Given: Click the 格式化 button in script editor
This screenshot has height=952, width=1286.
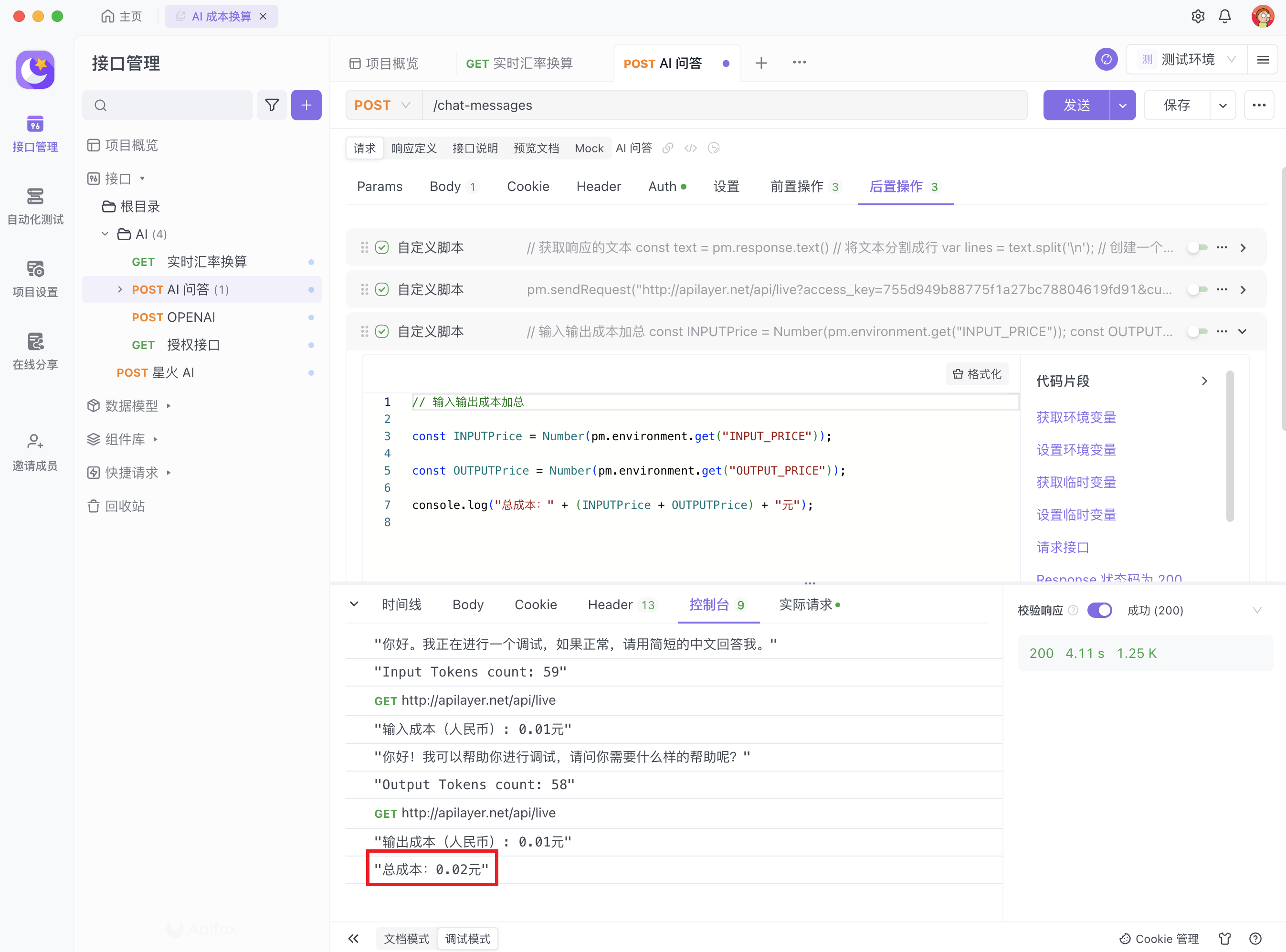Looking at the screenshot, I should pos(977,374).
